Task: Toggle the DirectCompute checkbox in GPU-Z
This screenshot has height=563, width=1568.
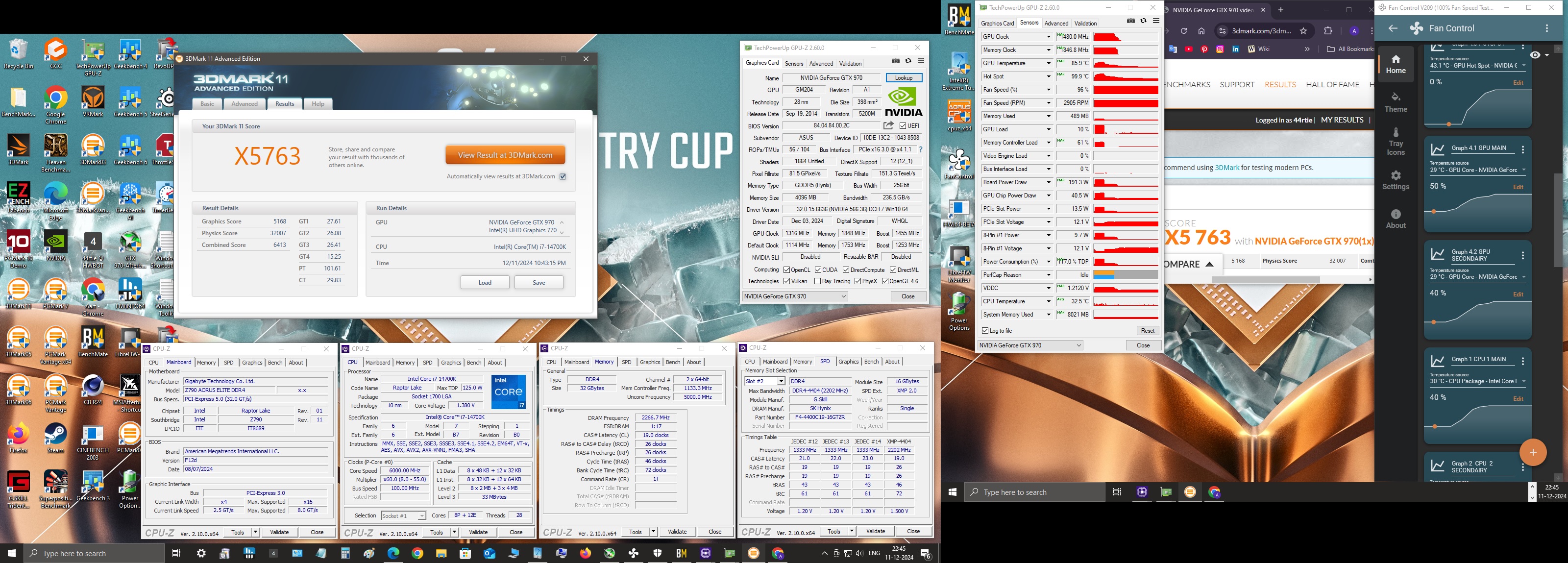Action: click(846, 269)
